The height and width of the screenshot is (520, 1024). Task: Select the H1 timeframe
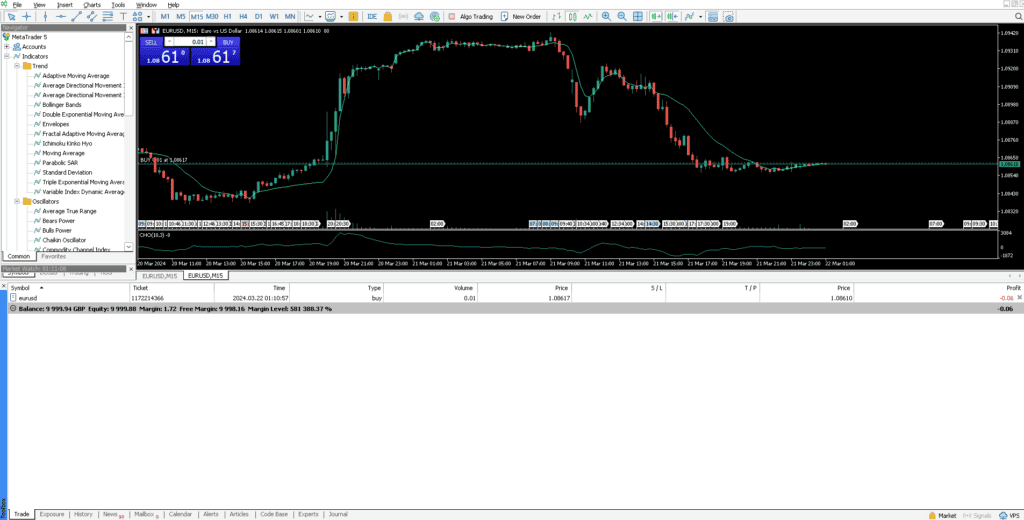[227, 16]
